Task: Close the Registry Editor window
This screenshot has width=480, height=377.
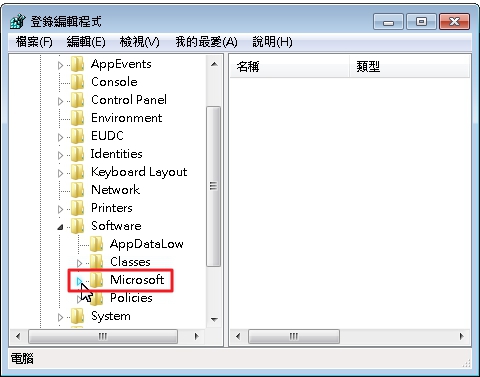Action: (455, 22)
